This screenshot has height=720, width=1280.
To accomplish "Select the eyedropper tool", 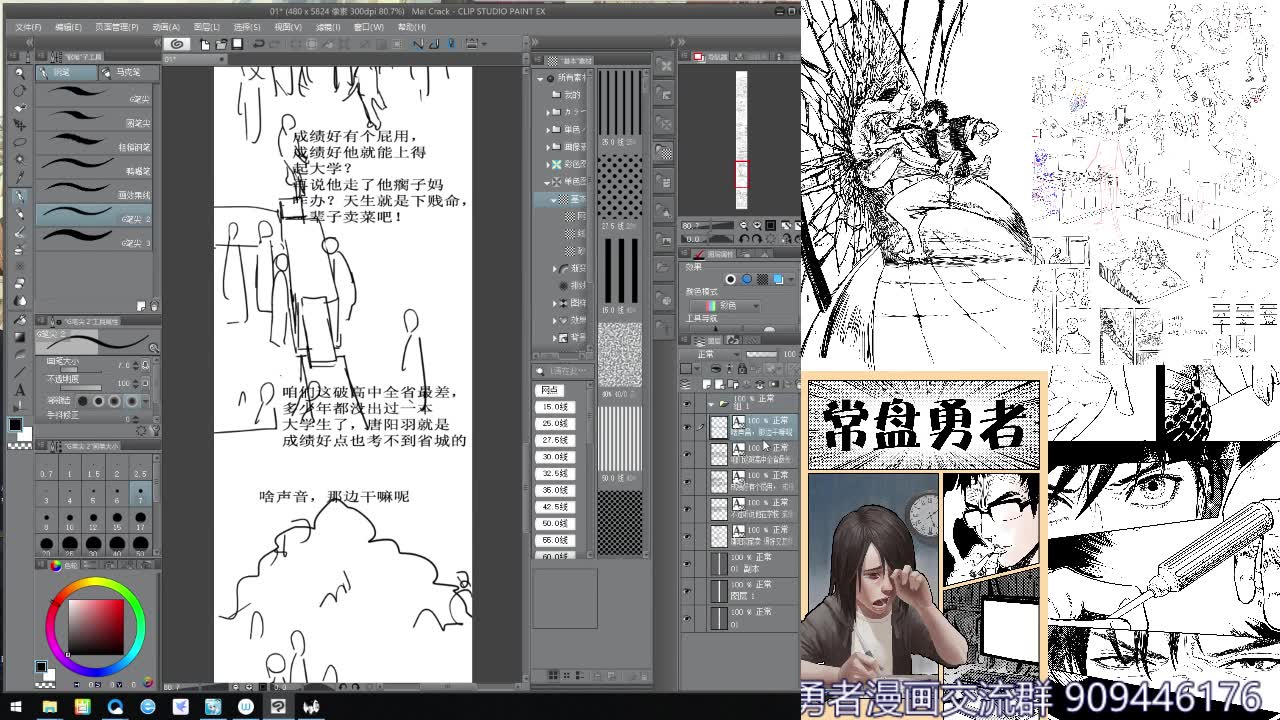I will tap(19, 178).
